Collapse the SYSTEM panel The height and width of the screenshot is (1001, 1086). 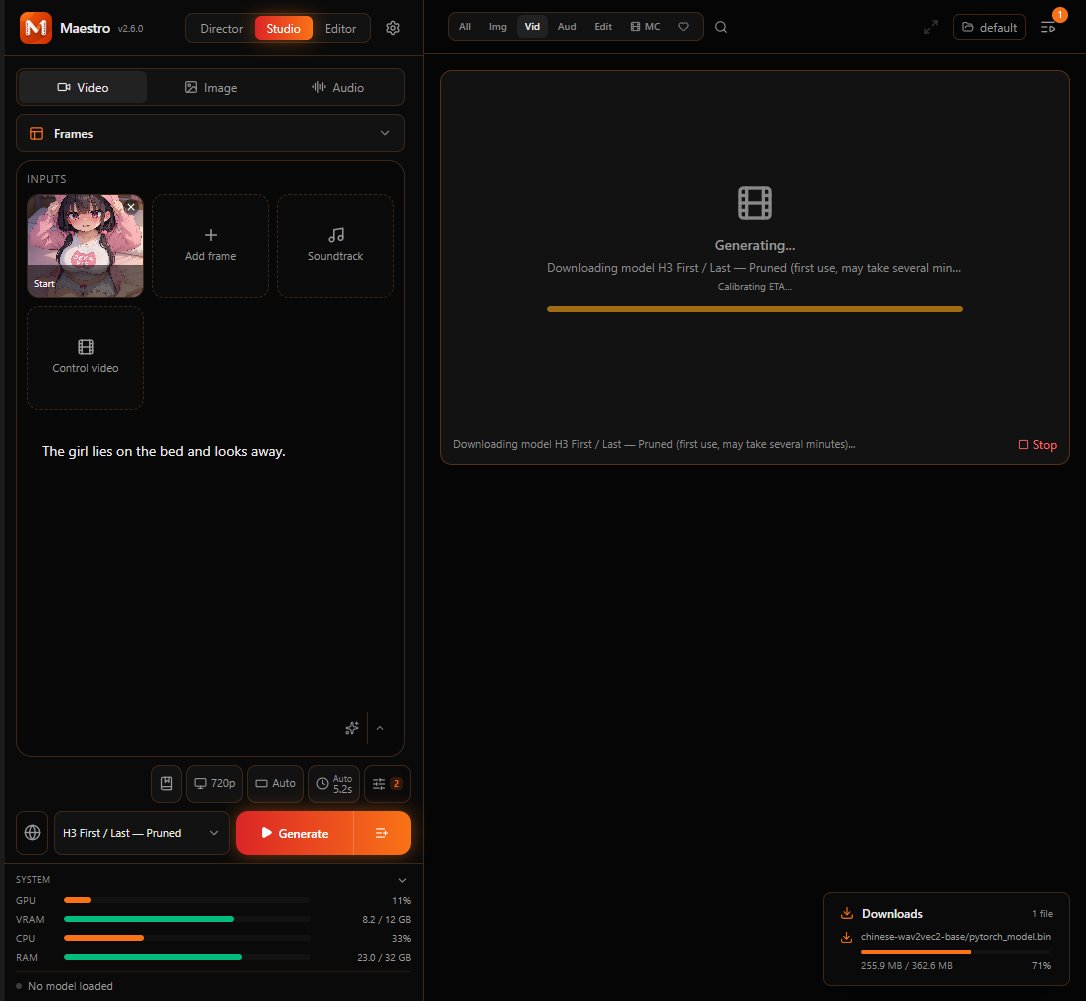(402, 880)
